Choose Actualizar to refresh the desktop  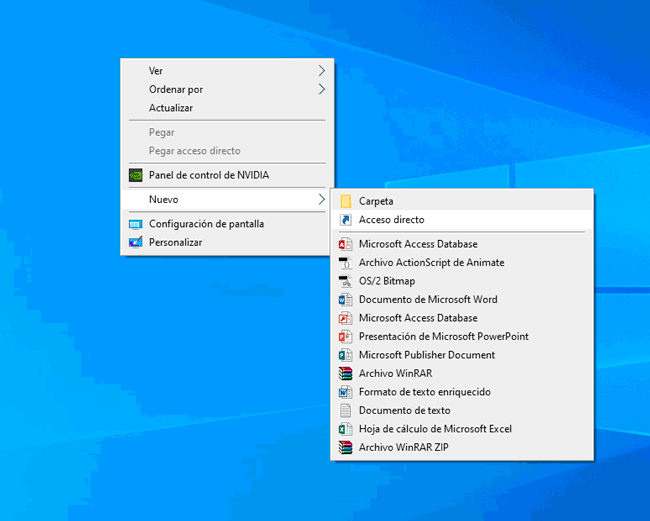click(x=227, y=108)
